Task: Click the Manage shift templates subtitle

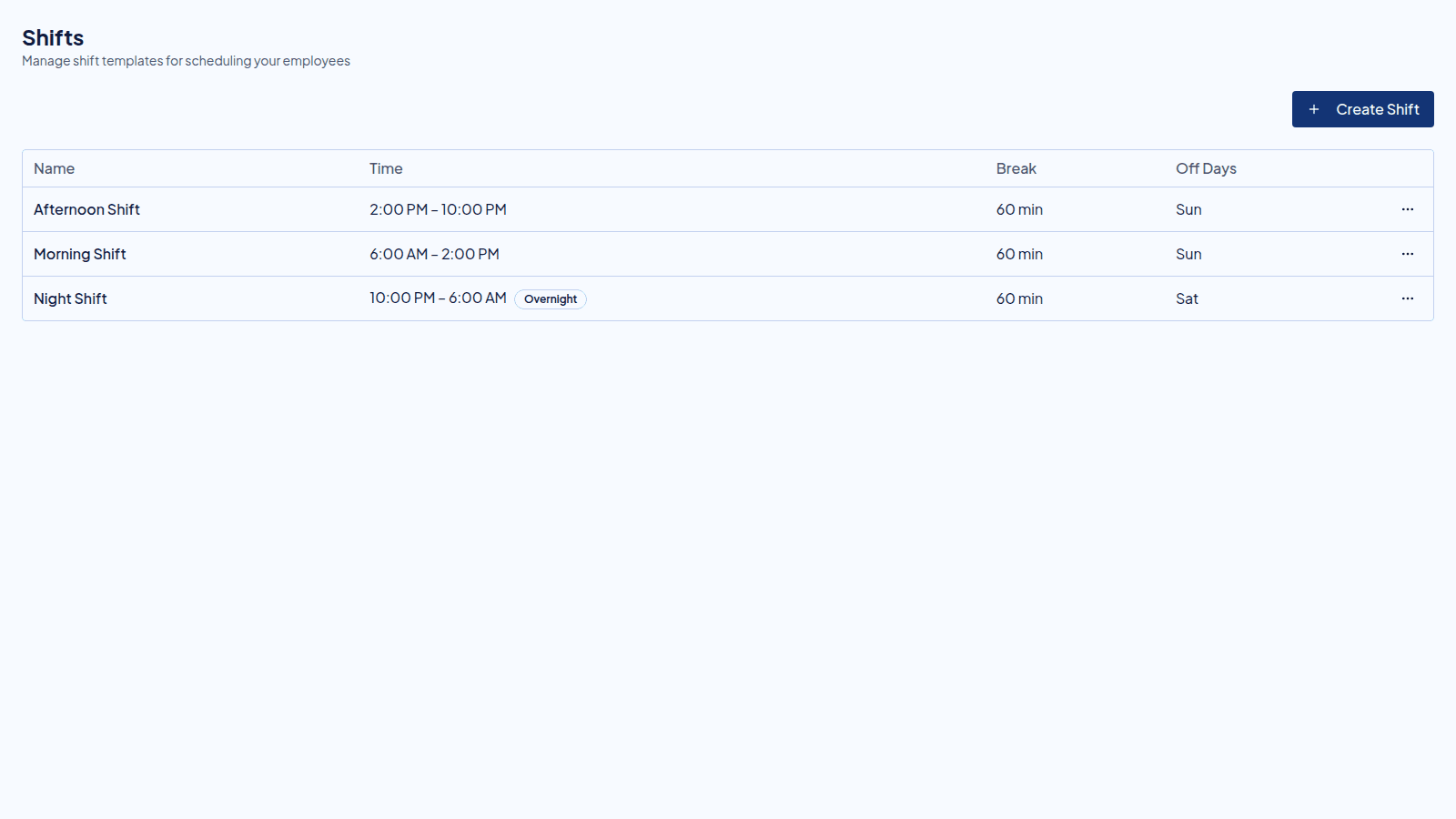Action: tap(186, 61)
